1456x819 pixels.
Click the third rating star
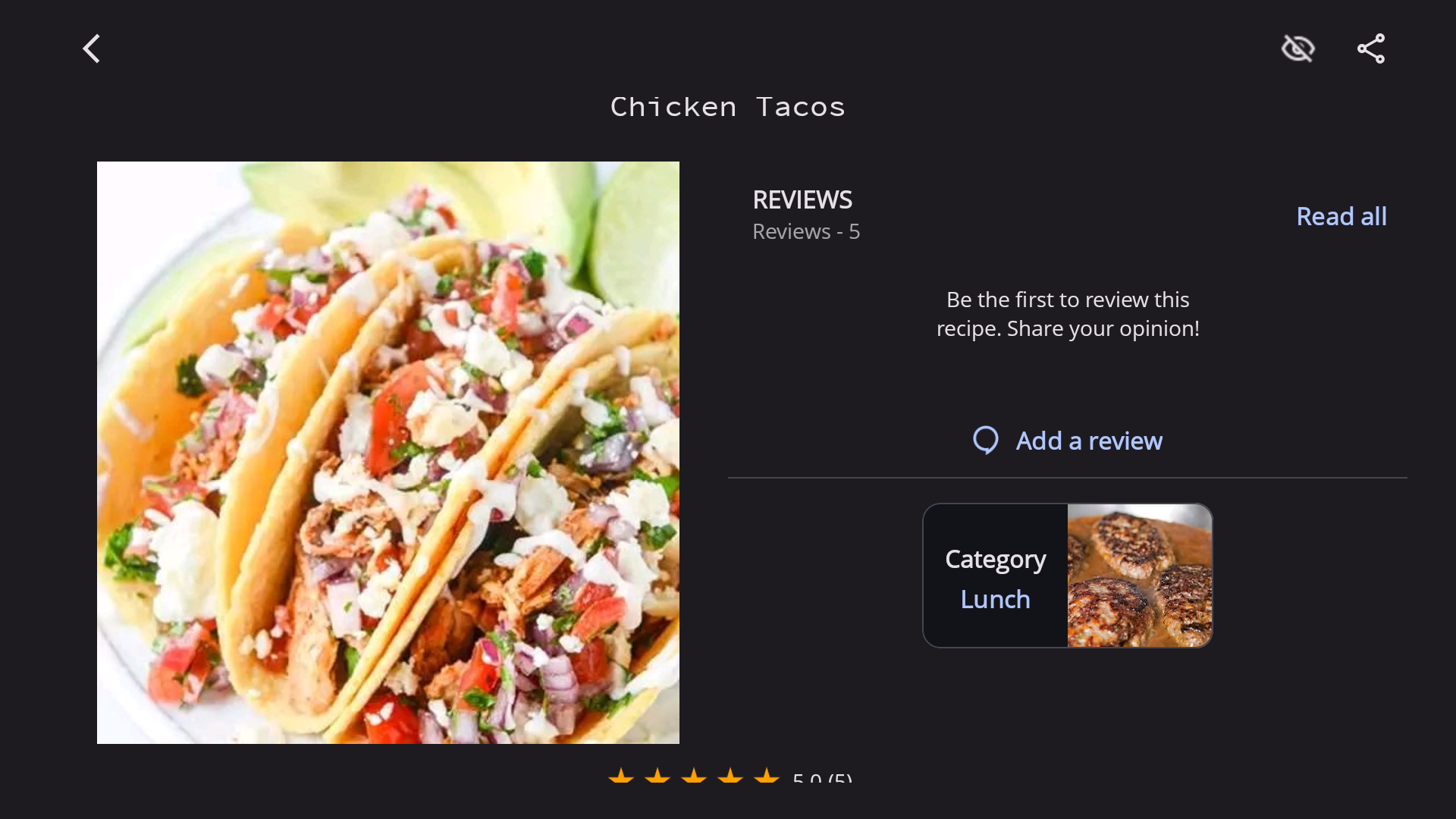694,776
